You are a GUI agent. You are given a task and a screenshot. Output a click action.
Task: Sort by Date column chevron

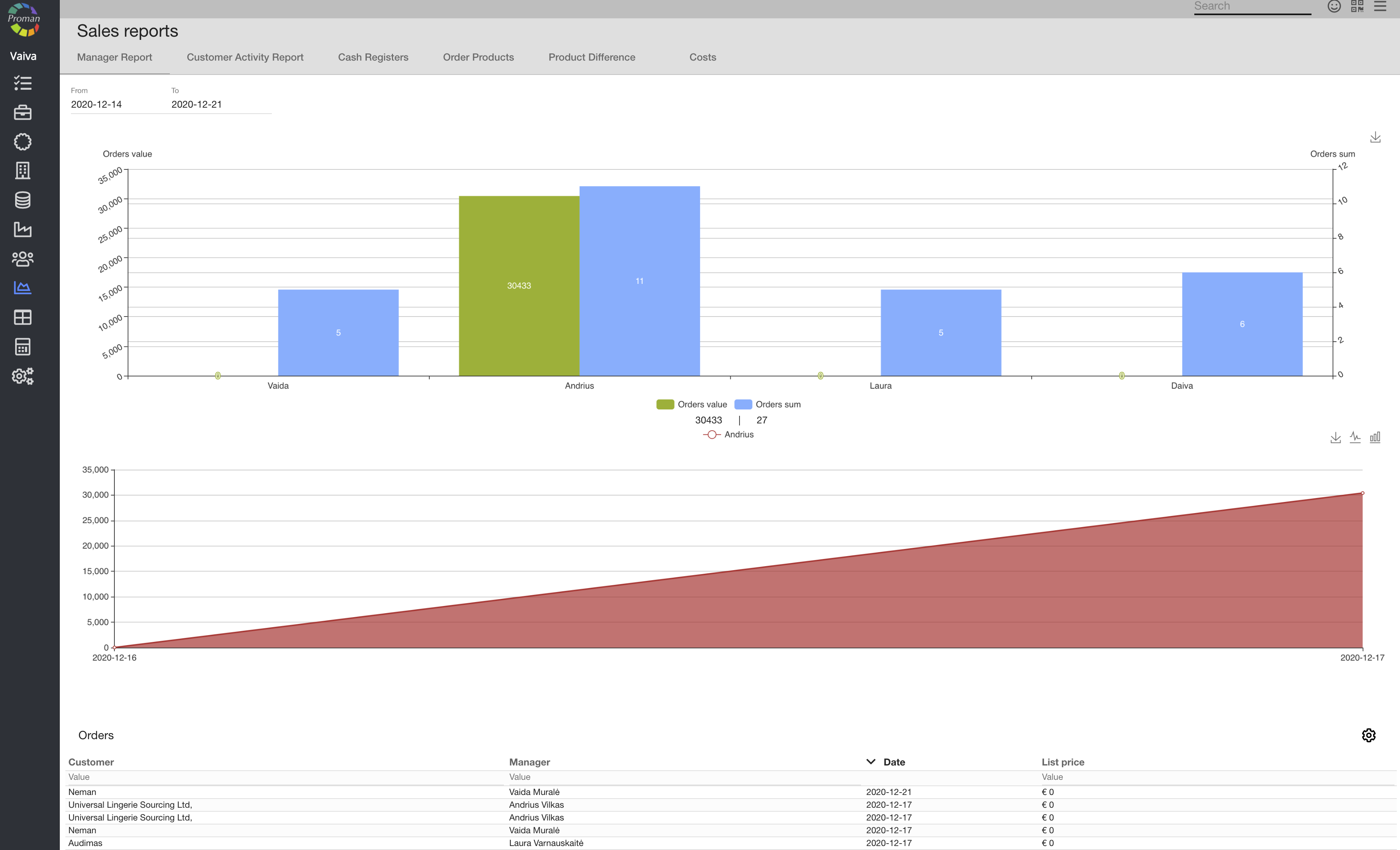click(871, 762)
